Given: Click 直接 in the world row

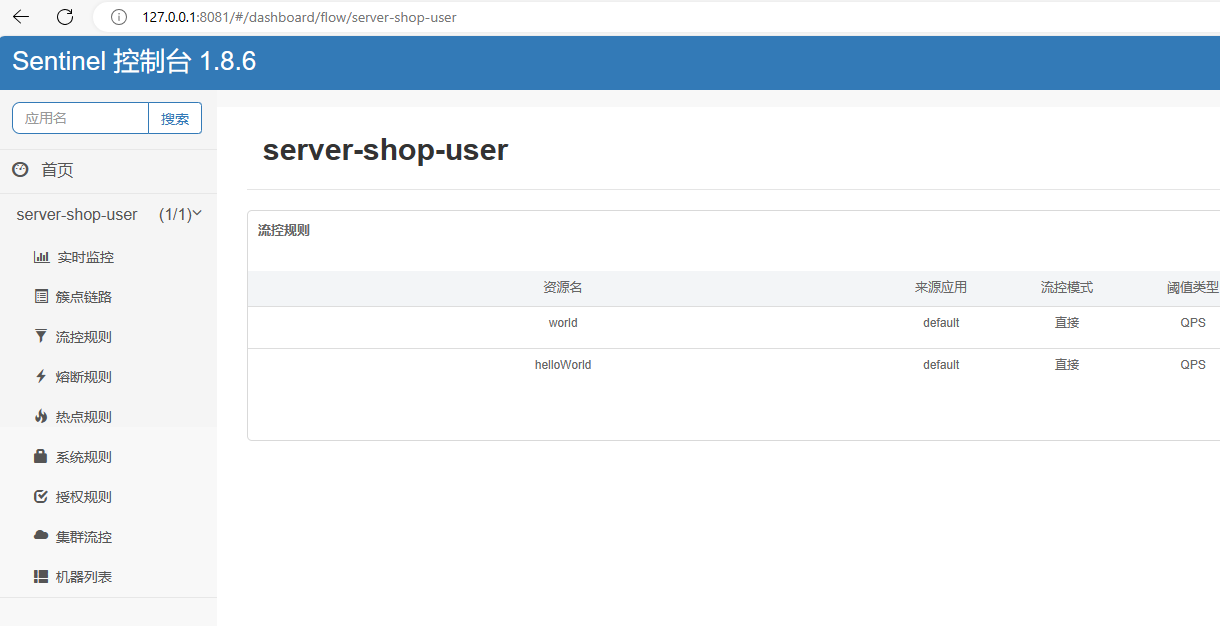Looking at the screenshot, I should [1067, 323].
